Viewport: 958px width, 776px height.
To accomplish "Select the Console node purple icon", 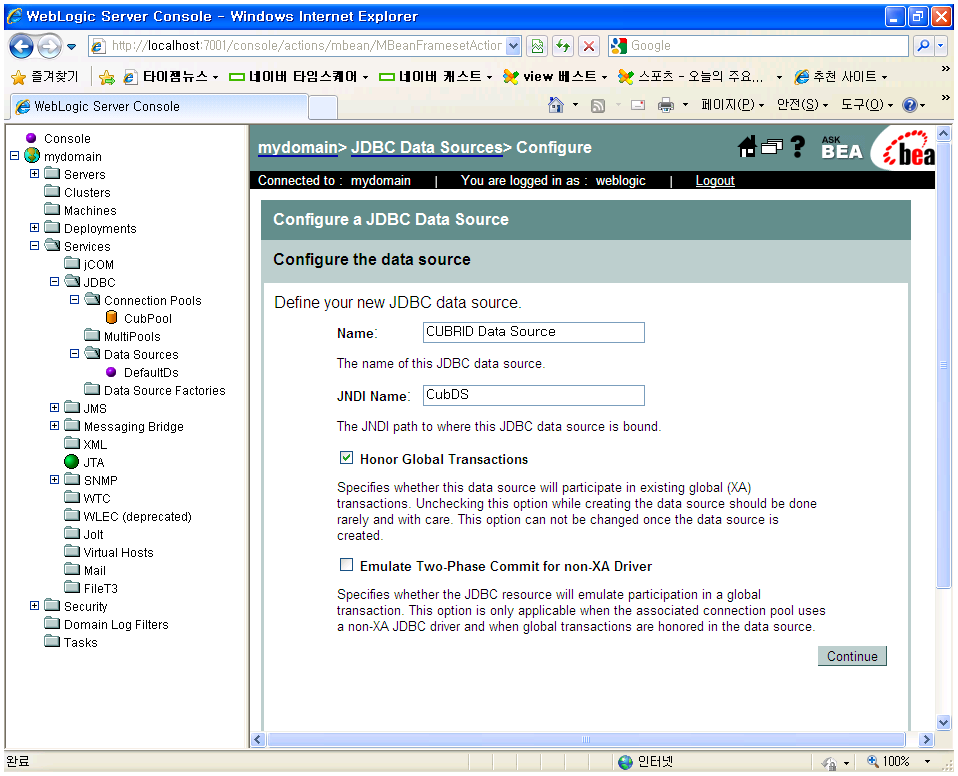I will pos(31,138).
